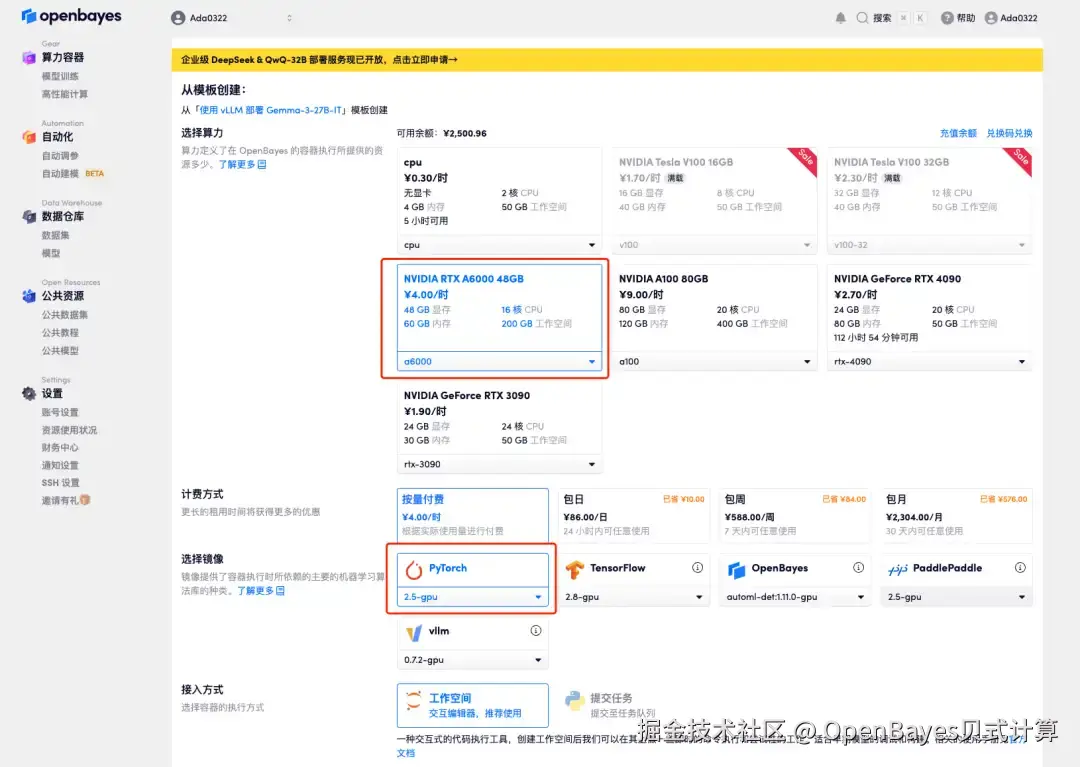The image size is (1080, 767).
Task: Click 文档 link at bottom
Action: pos(406,753)
